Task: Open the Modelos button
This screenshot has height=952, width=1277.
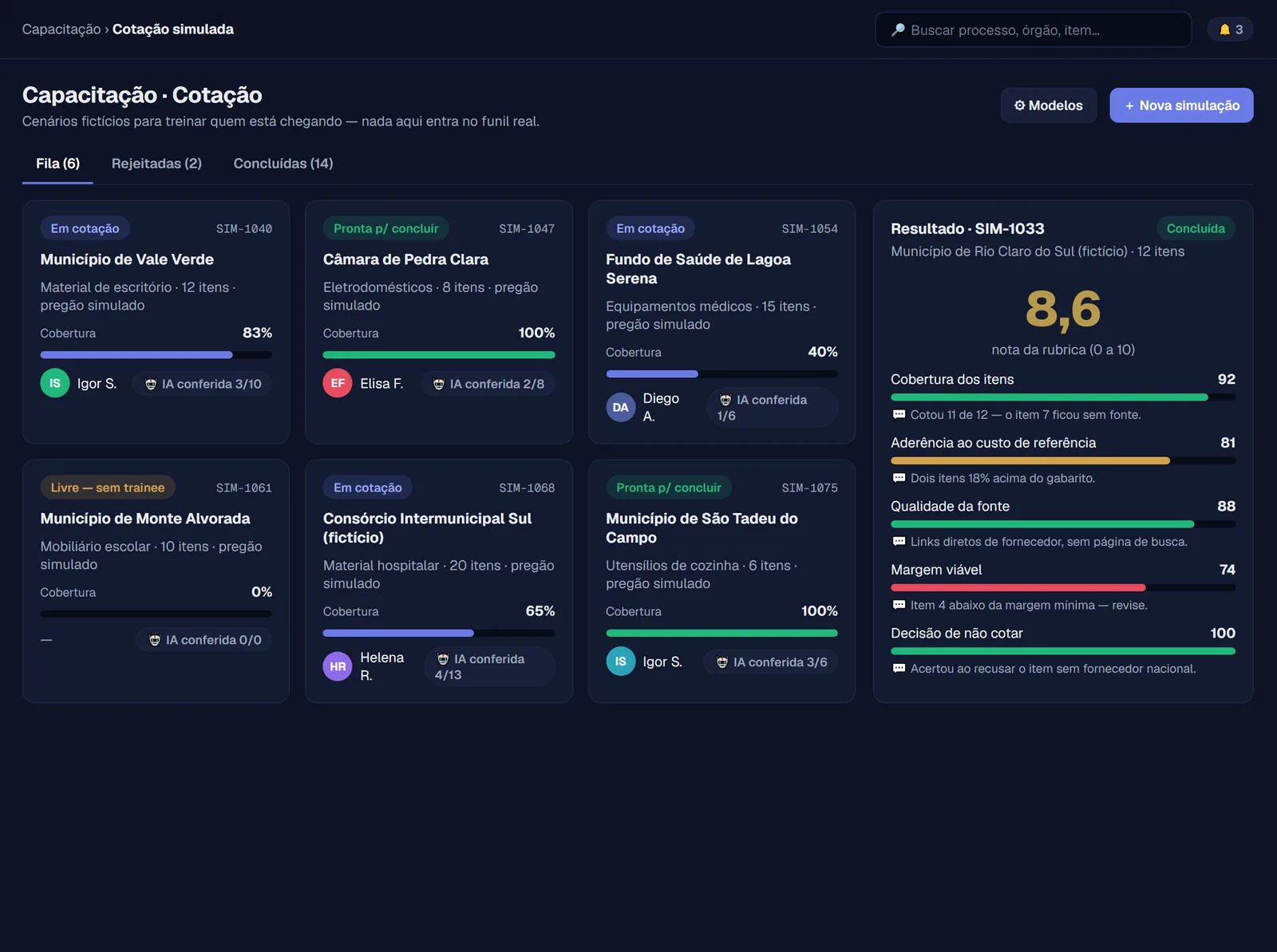Action: tap(1049, 105)
